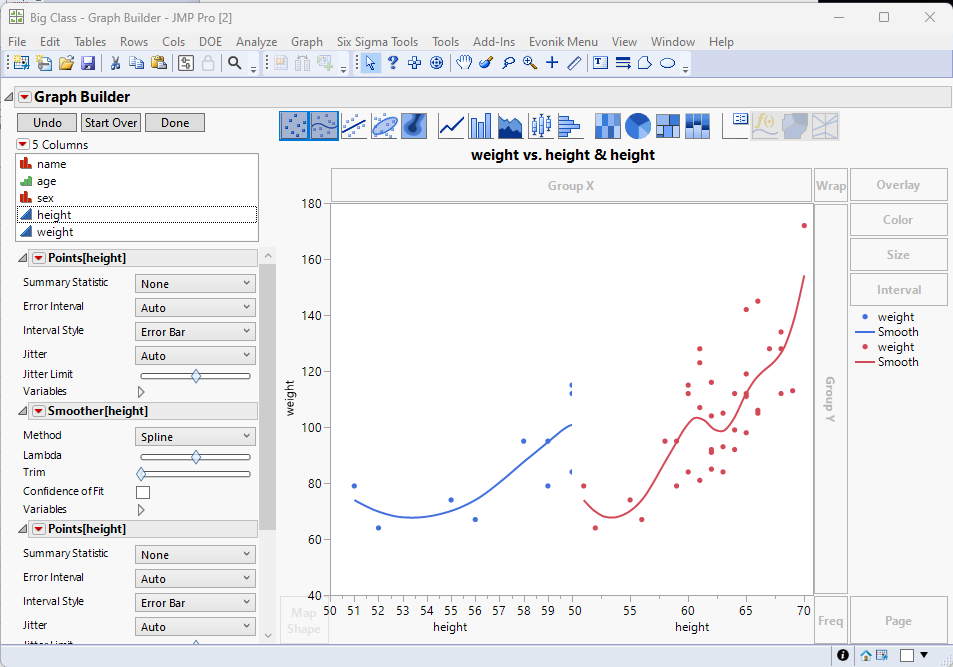Select the Caption Box element icon
953x667 pixels.
click(735, 126)
